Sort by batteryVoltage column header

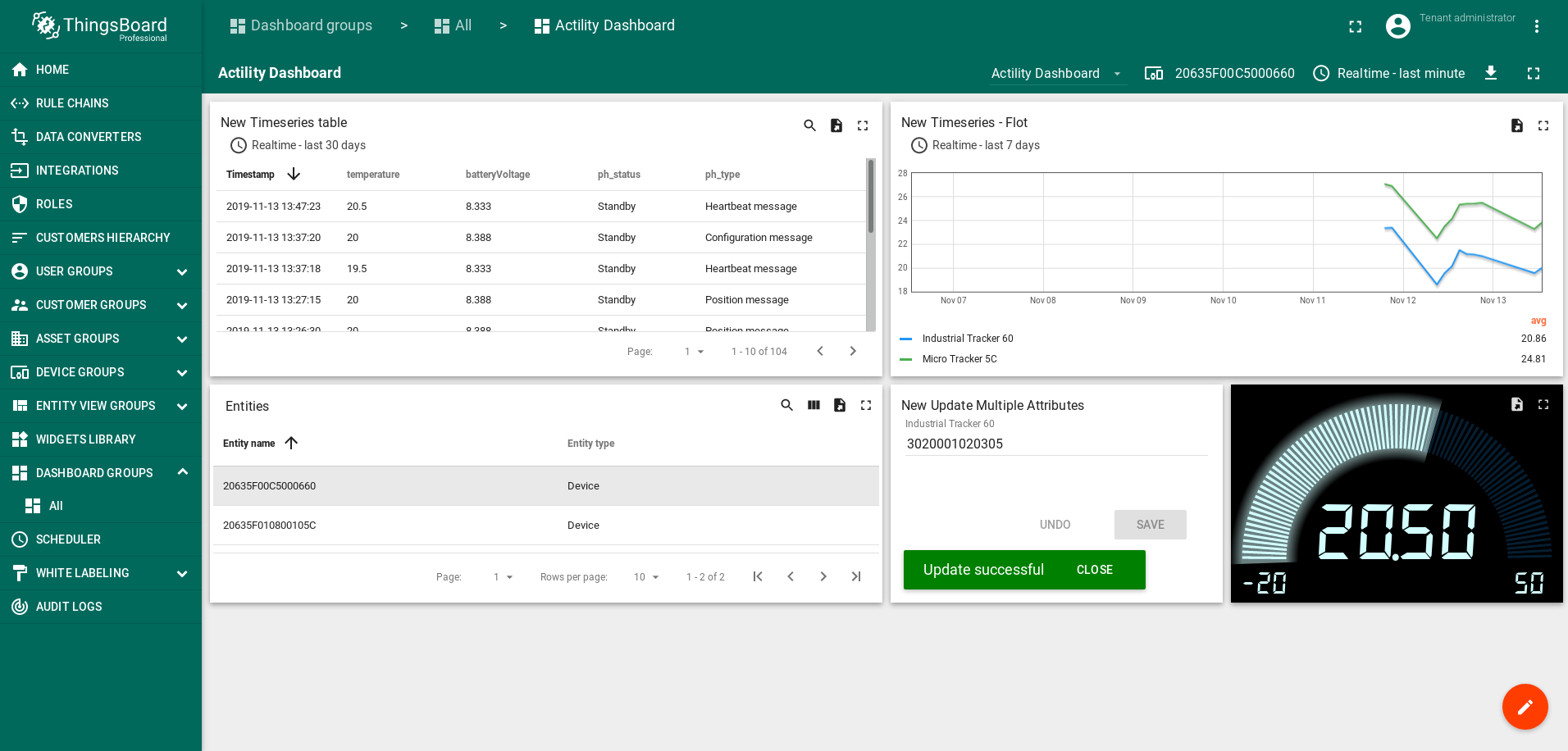click(498, 175)
